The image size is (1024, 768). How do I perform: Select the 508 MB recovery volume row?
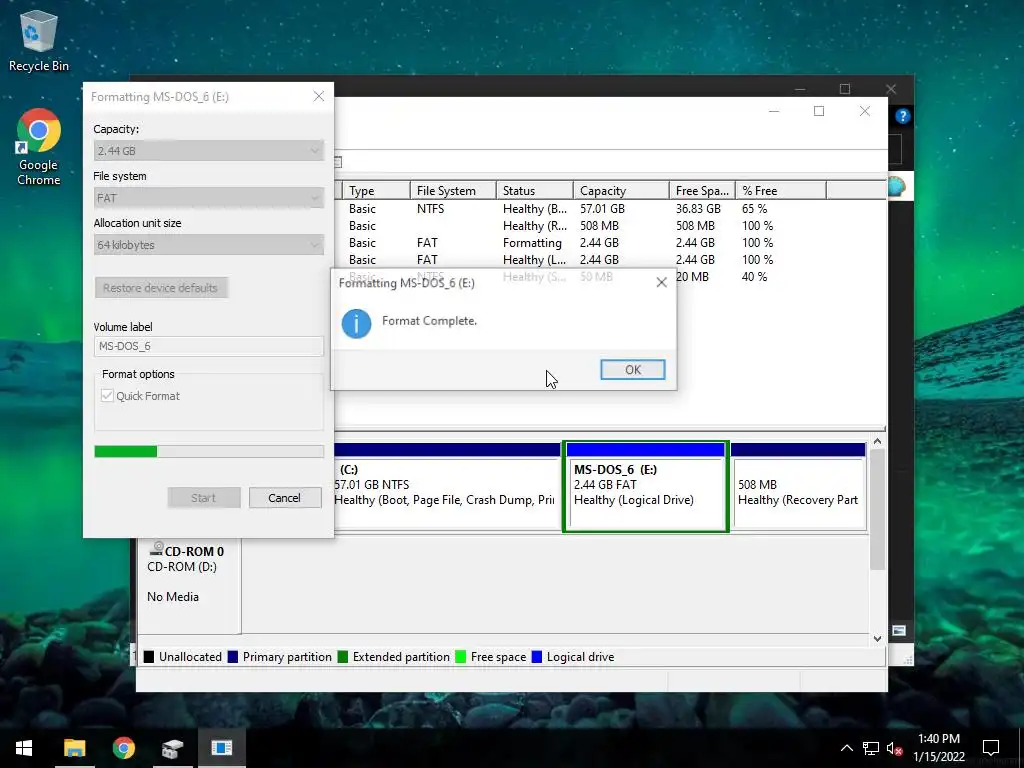click(610, 226)
